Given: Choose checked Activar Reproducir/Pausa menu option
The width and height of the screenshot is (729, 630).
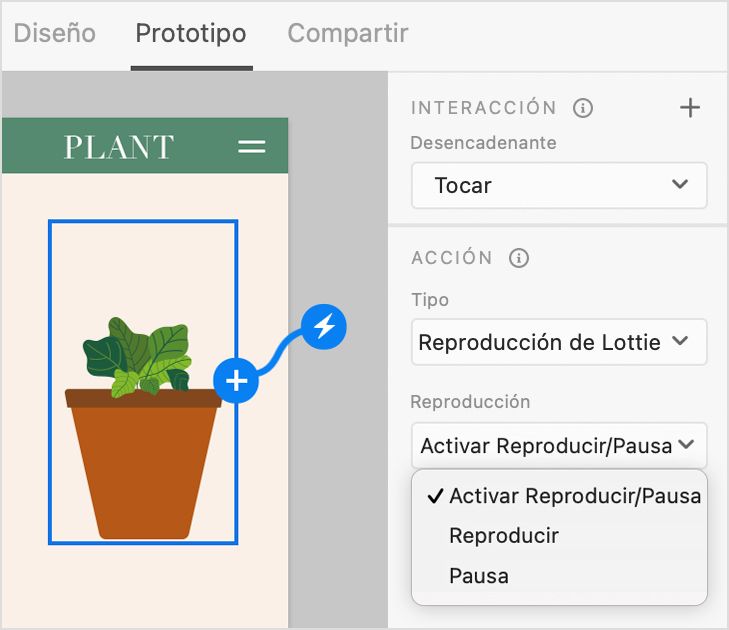Looking at the screenshot, I should click(x=559, y=496).
